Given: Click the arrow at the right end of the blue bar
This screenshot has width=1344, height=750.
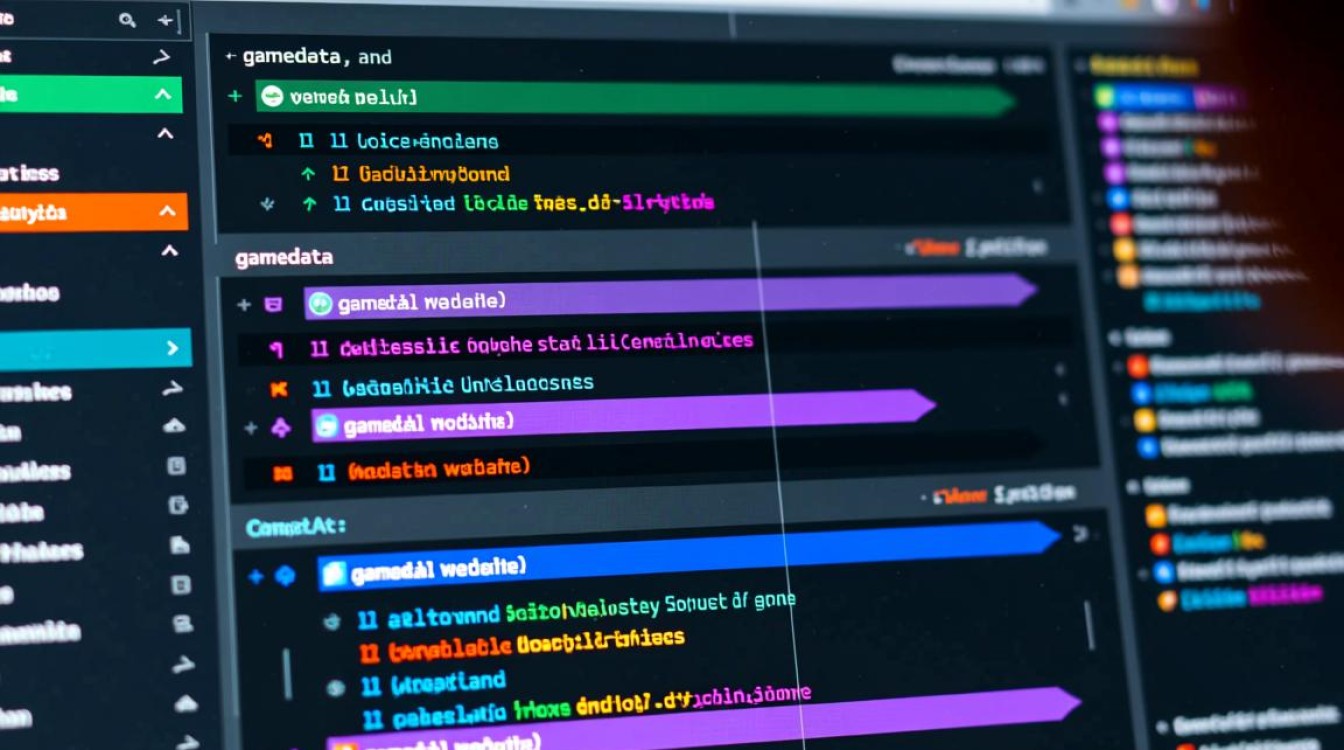Looking at the screenshot, I should pyautogui.click(x=1080, y=533).
